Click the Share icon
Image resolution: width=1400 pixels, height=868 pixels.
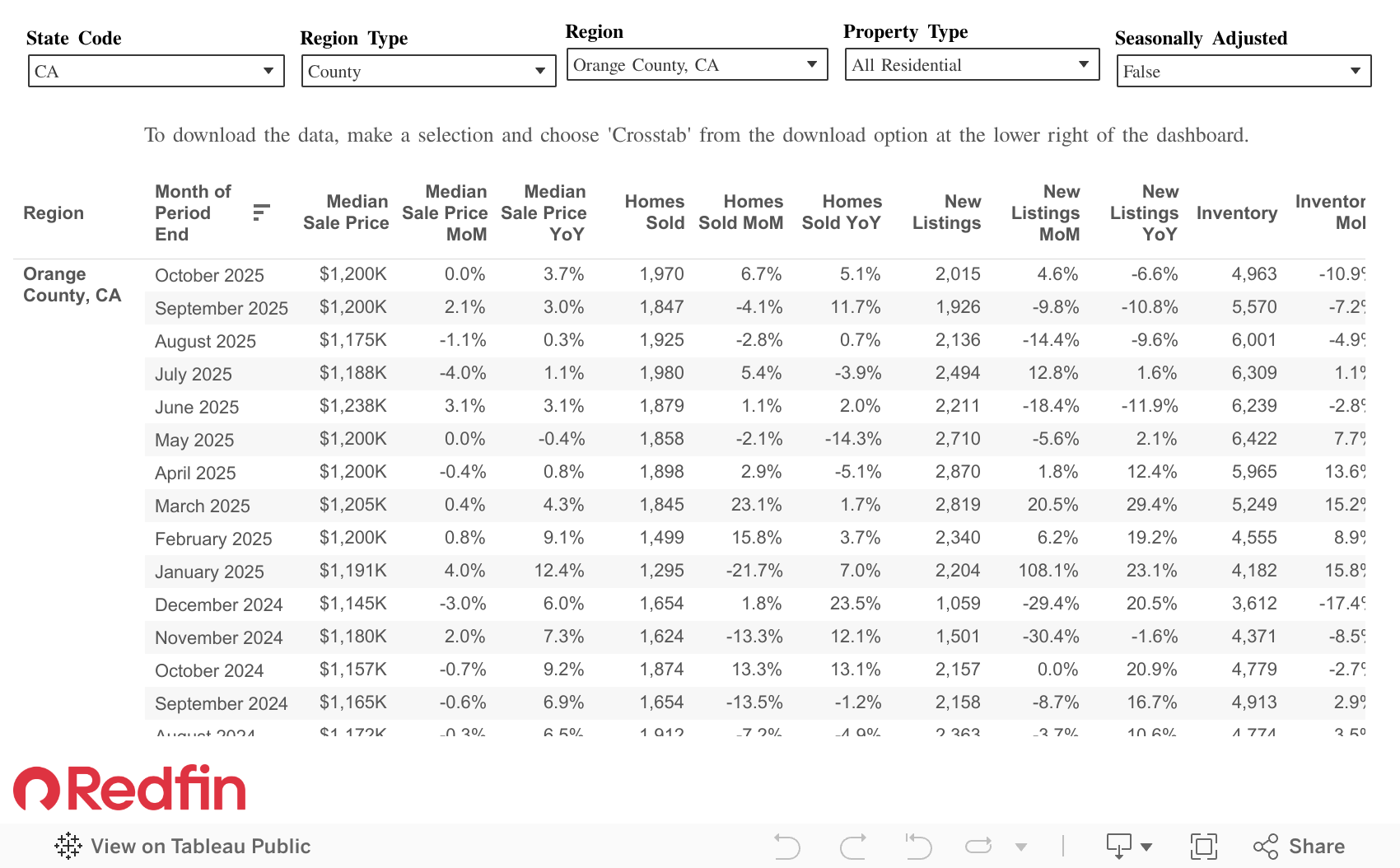click(1299, 846)
